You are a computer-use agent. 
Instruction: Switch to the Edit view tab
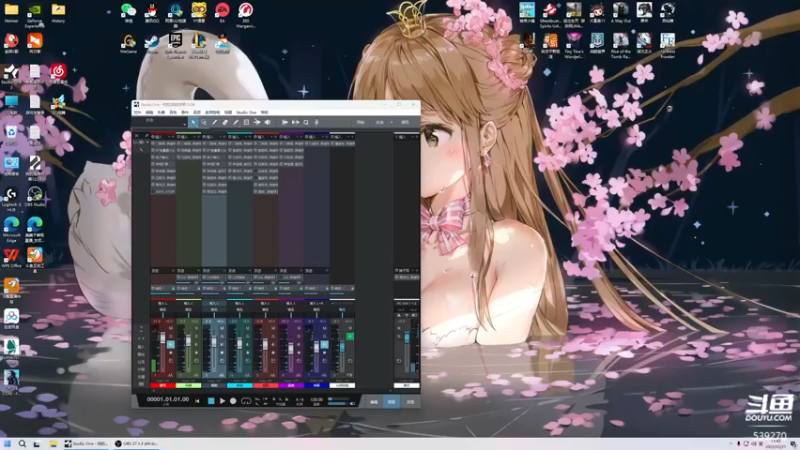coord(373,402)
